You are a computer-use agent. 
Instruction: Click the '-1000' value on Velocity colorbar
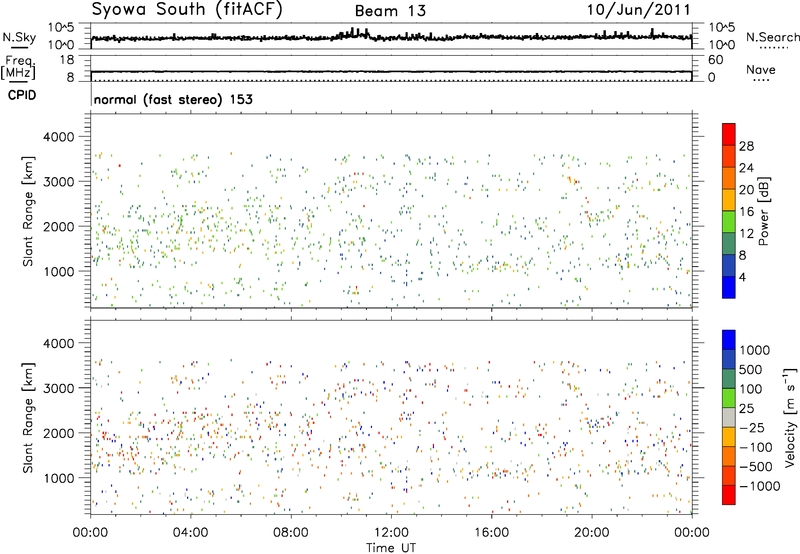click(x=760, y=486)
